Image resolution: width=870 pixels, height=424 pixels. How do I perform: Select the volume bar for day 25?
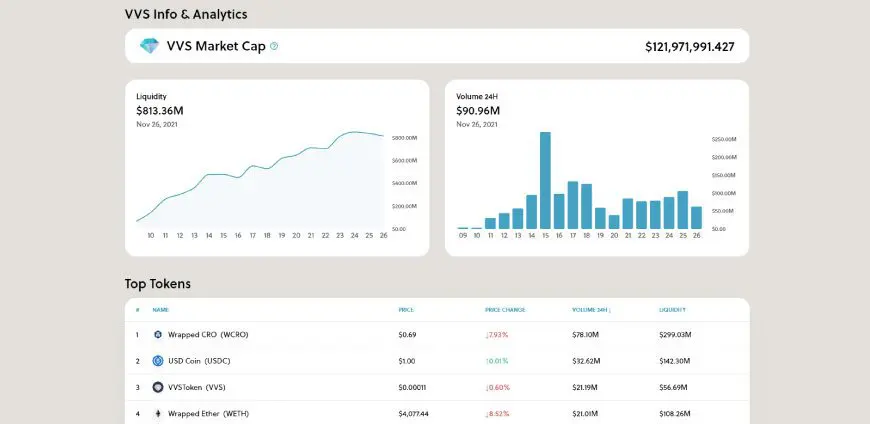(682, 210)
